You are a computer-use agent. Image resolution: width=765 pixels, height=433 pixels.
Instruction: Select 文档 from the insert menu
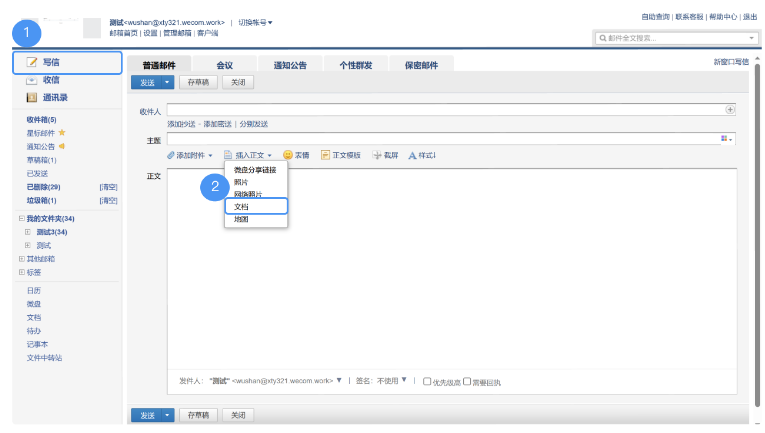[x=241, y=206]
